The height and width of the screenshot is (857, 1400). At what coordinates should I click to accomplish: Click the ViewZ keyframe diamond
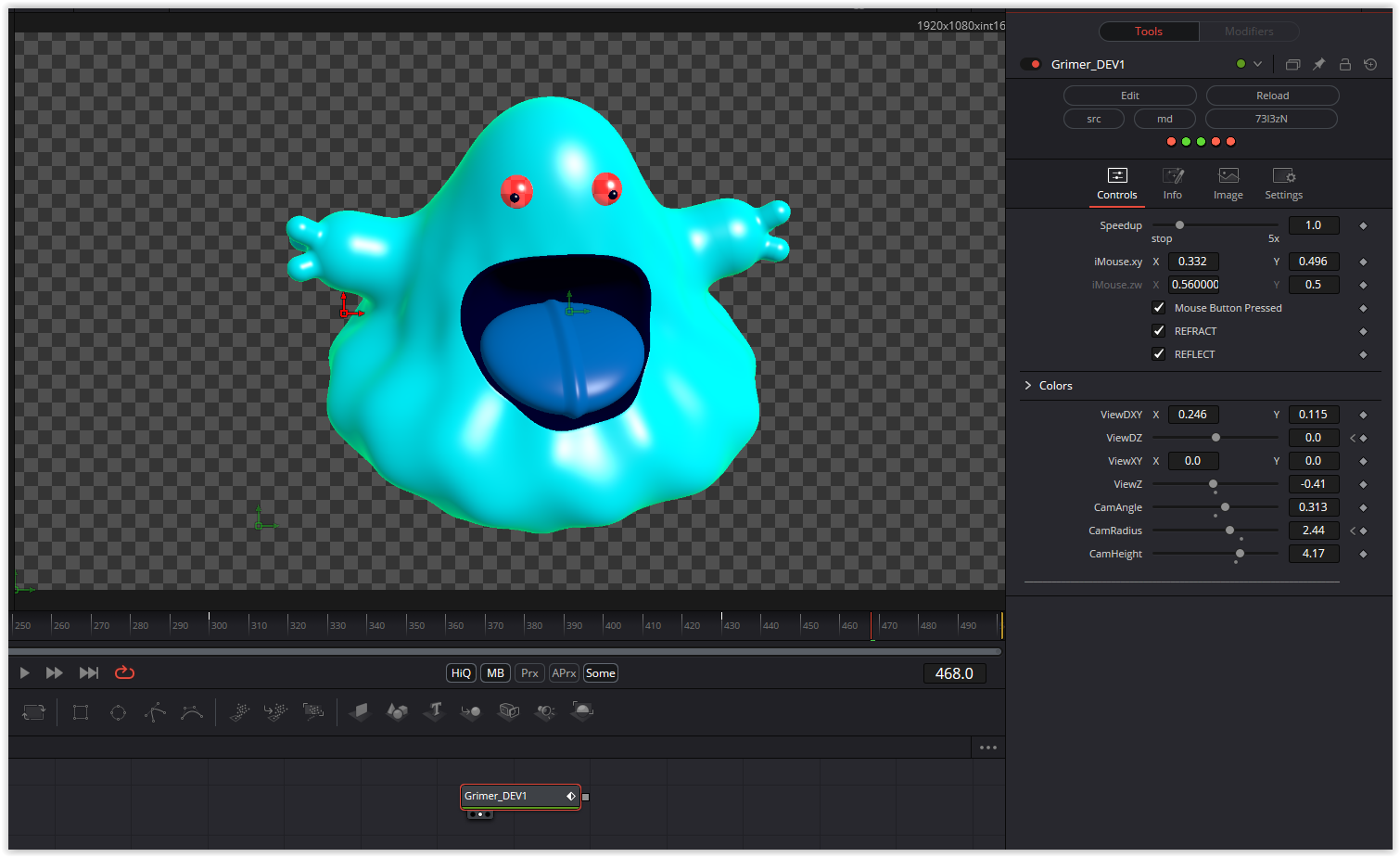pos(1363,484)
